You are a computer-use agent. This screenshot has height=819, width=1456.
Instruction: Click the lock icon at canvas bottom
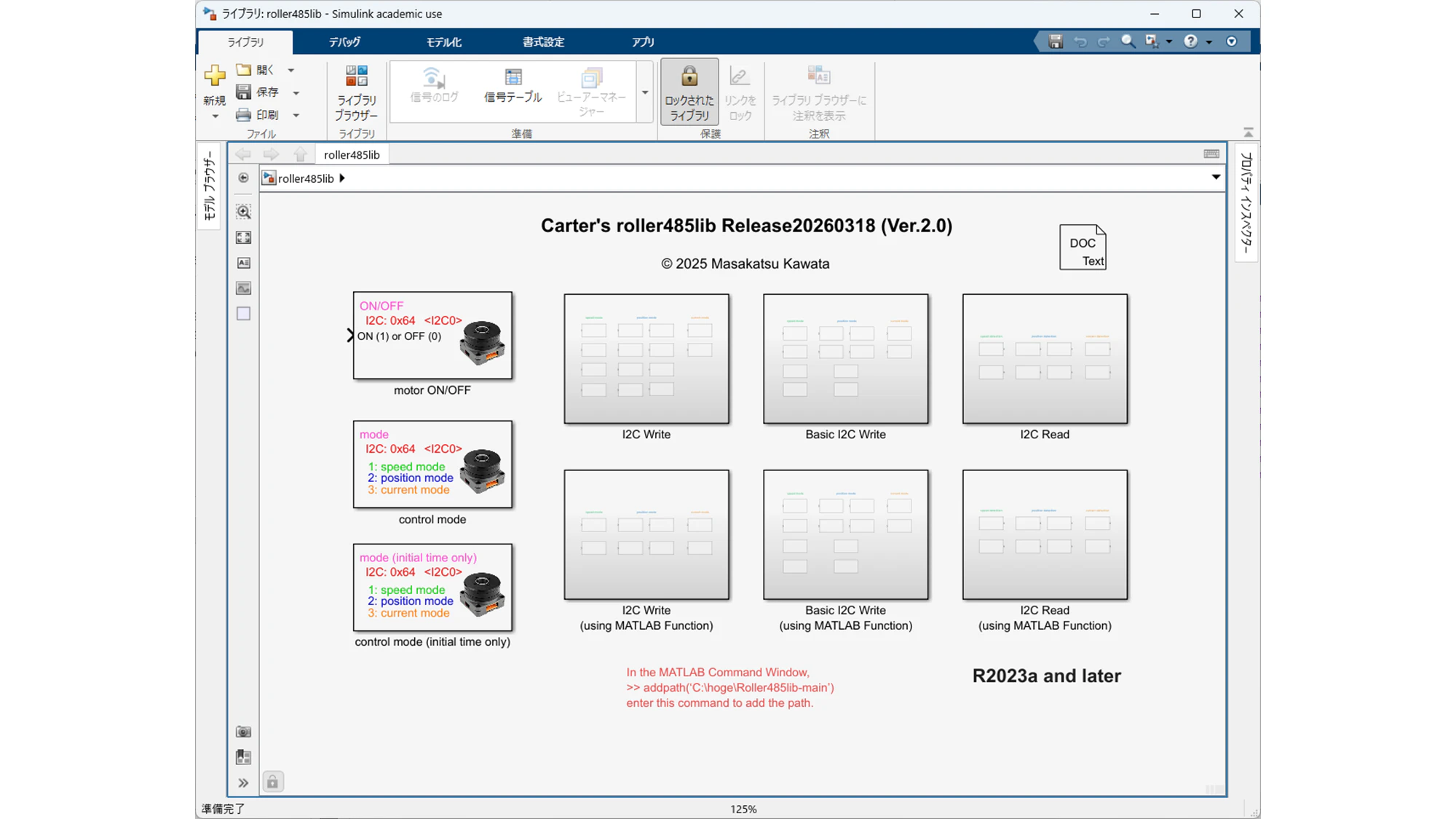272,782
